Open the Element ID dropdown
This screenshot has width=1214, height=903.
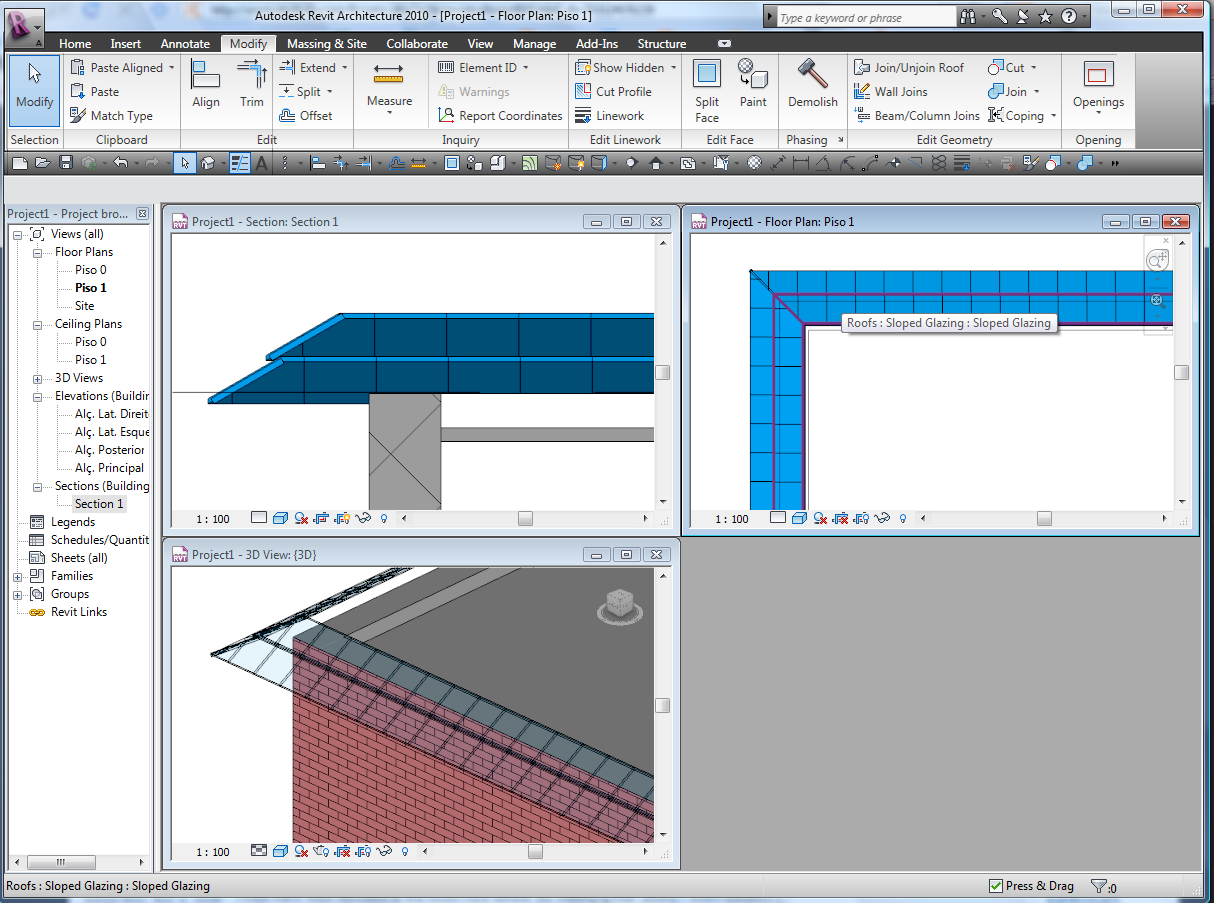[x=525, y=68]
